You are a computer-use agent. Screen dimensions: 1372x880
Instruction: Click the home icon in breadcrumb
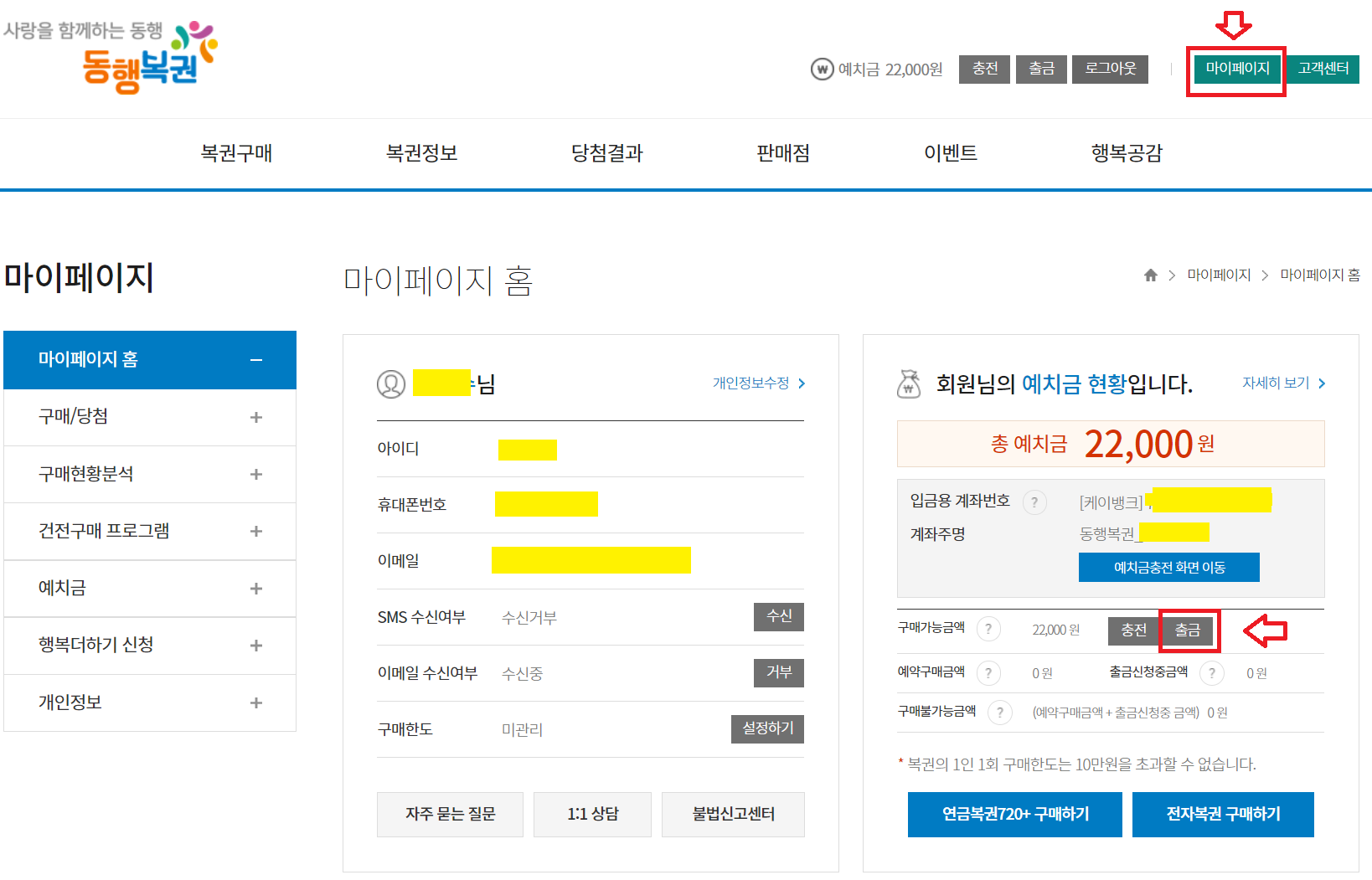tap(1150, 275)
